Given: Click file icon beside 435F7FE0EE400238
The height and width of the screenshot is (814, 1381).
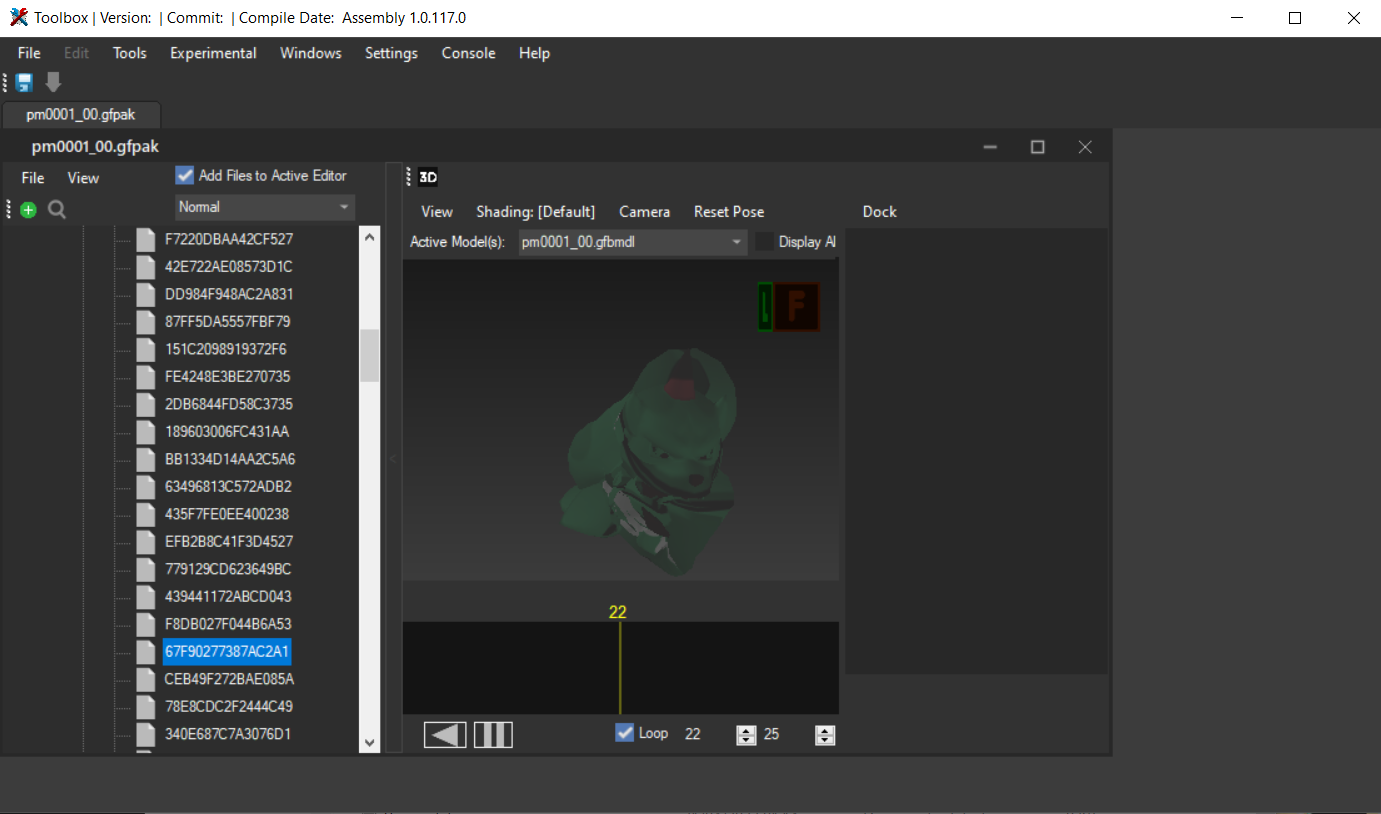Looking at the screenshot, I should coord(146,514).
